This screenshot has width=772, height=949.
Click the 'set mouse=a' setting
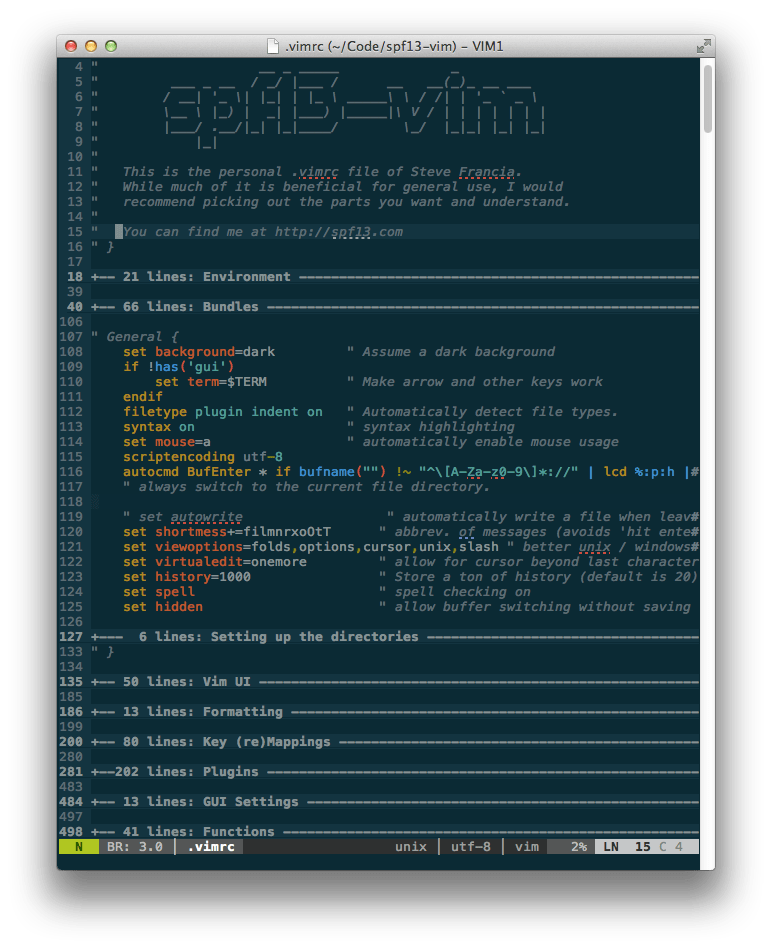click(x=167, y=442)
